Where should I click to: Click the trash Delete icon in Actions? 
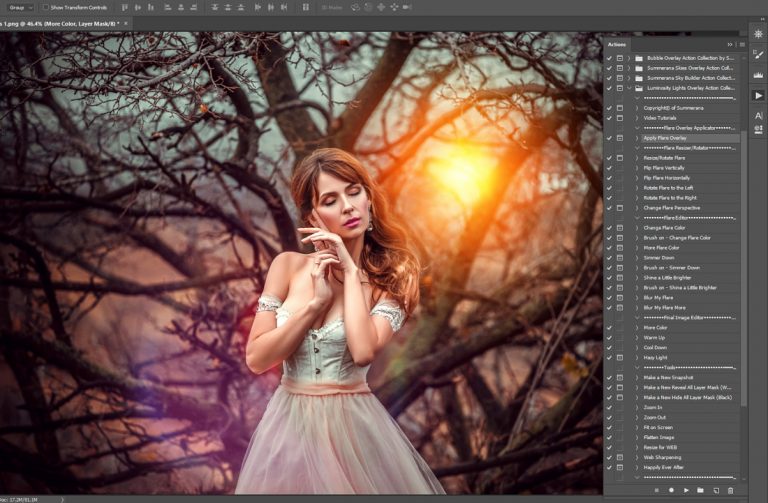730,490
